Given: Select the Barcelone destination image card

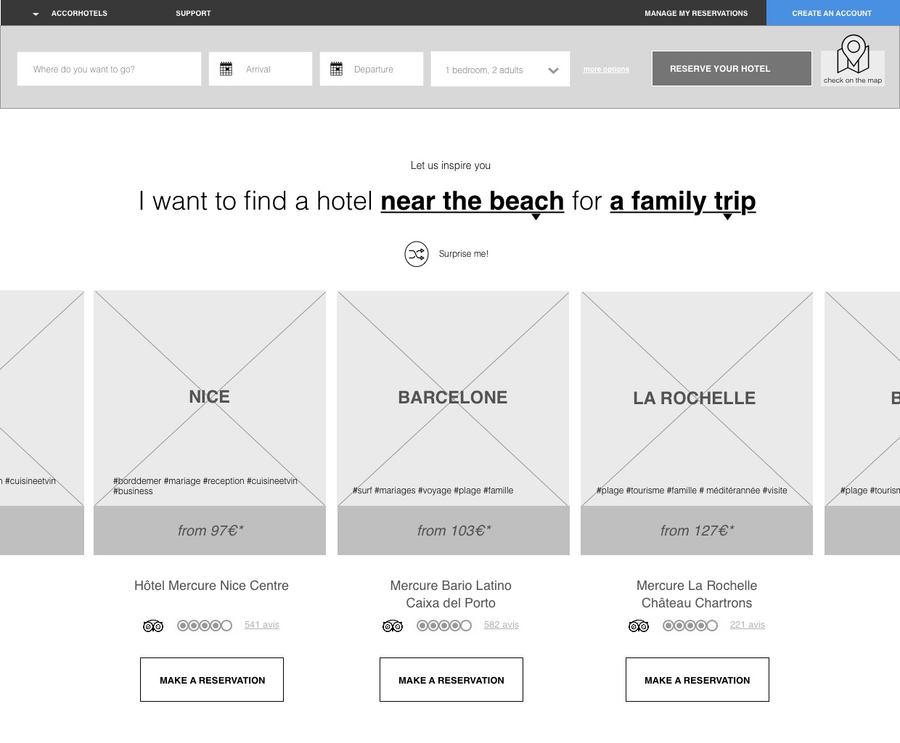Looking at the screenshot, I should (453, 398).
